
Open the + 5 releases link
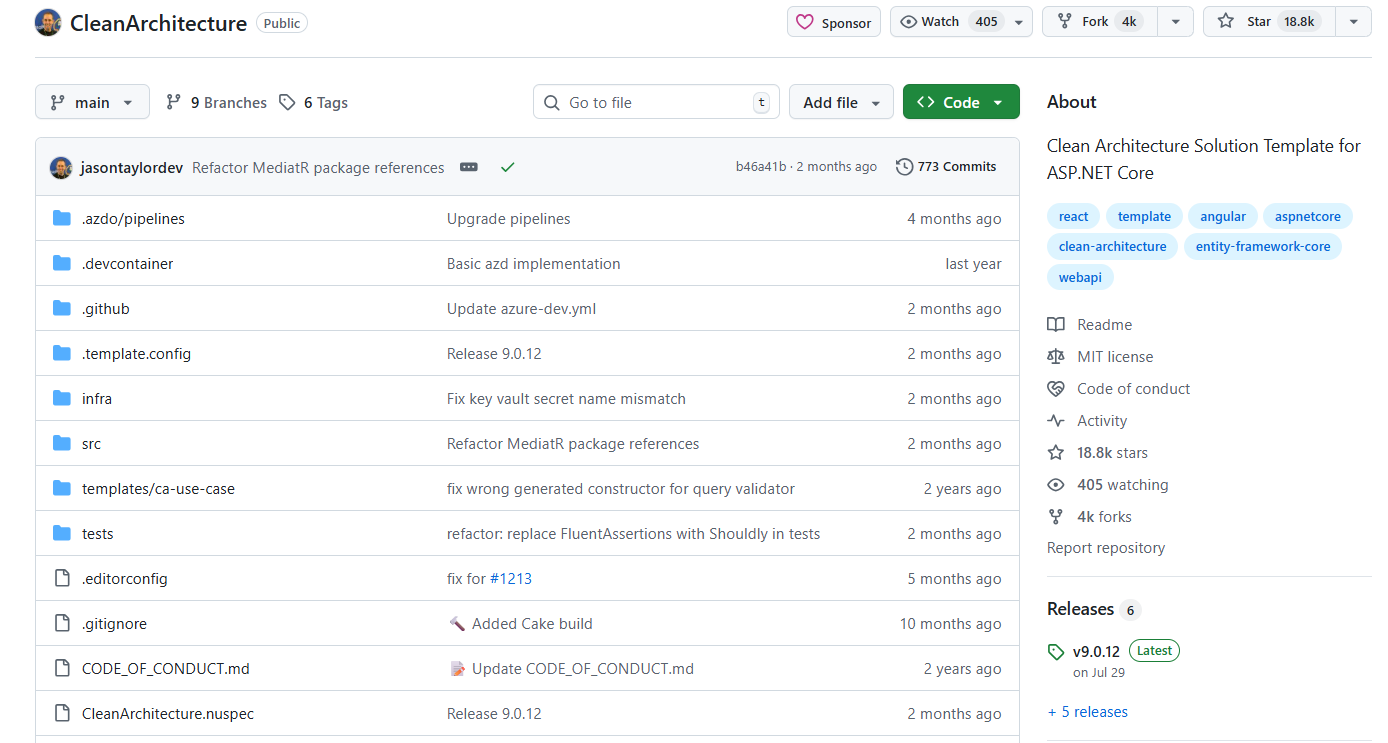pyautogui.click(x=1088, y=712)
